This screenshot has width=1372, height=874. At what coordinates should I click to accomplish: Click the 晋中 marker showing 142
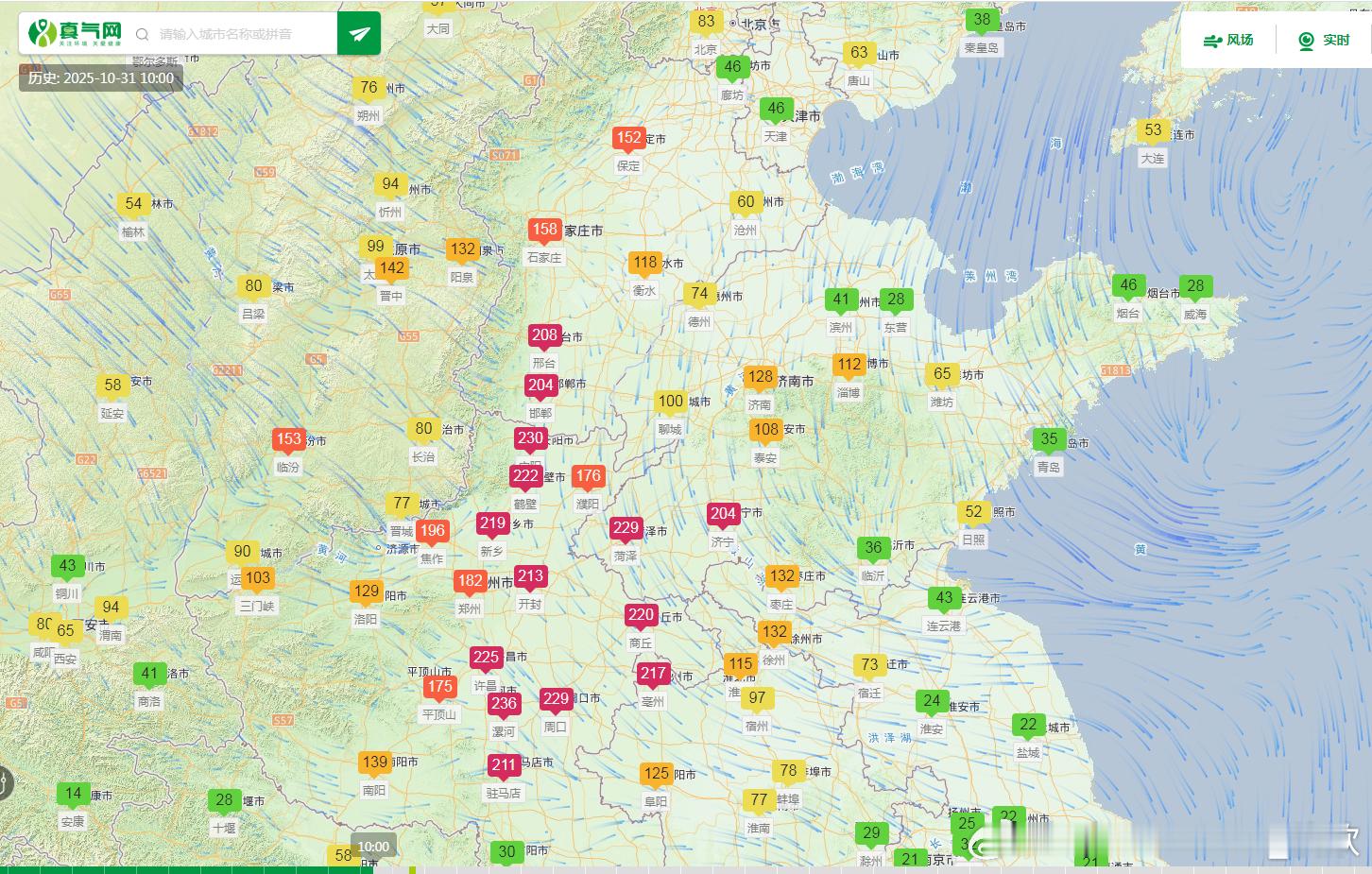(391, 269)
